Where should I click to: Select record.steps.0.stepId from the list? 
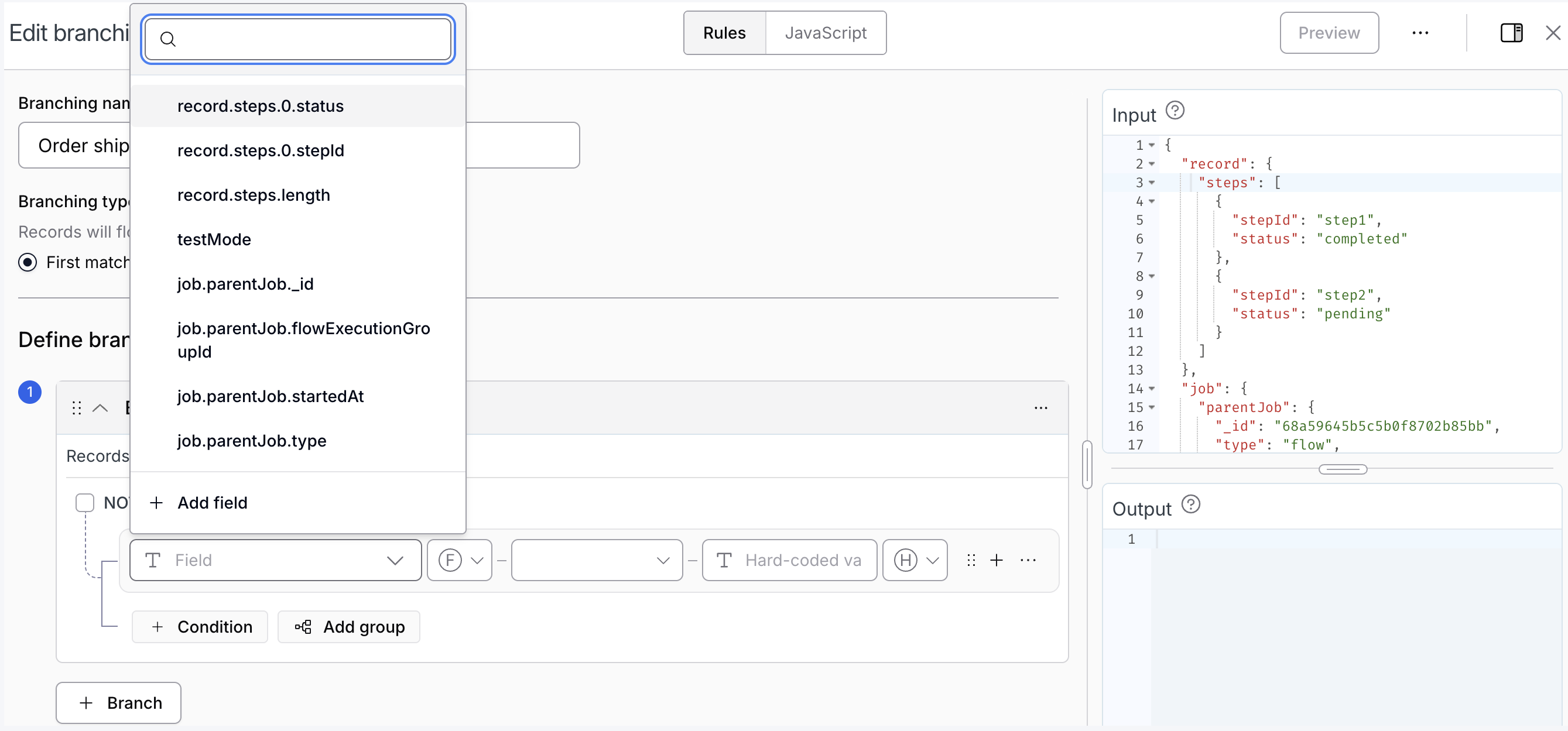(298, 150)
